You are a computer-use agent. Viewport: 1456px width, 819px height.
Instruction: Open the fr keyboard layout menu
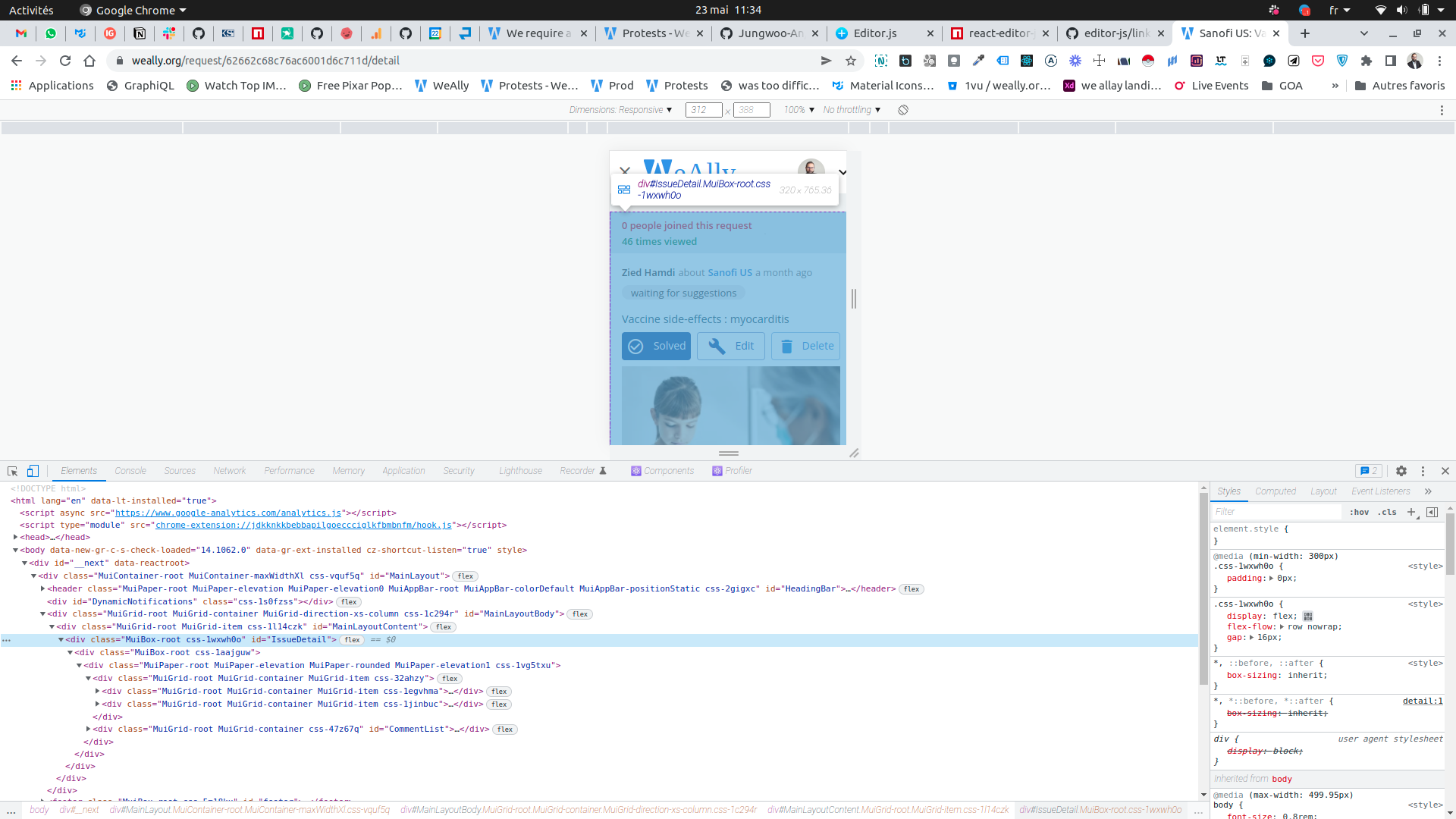tap(1339, 11)
